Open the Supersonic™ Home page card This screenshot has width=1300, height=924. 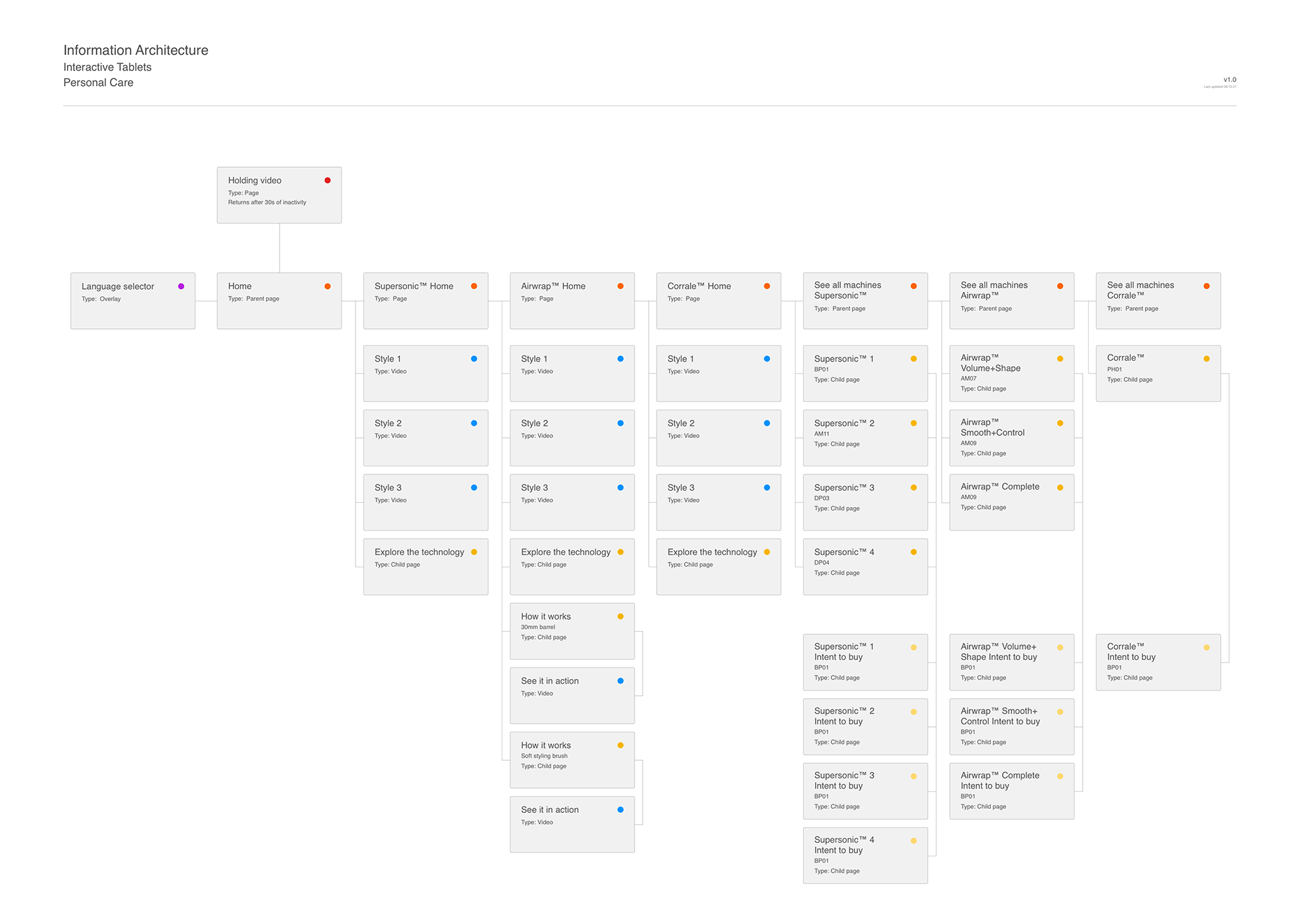pos(425,301)
